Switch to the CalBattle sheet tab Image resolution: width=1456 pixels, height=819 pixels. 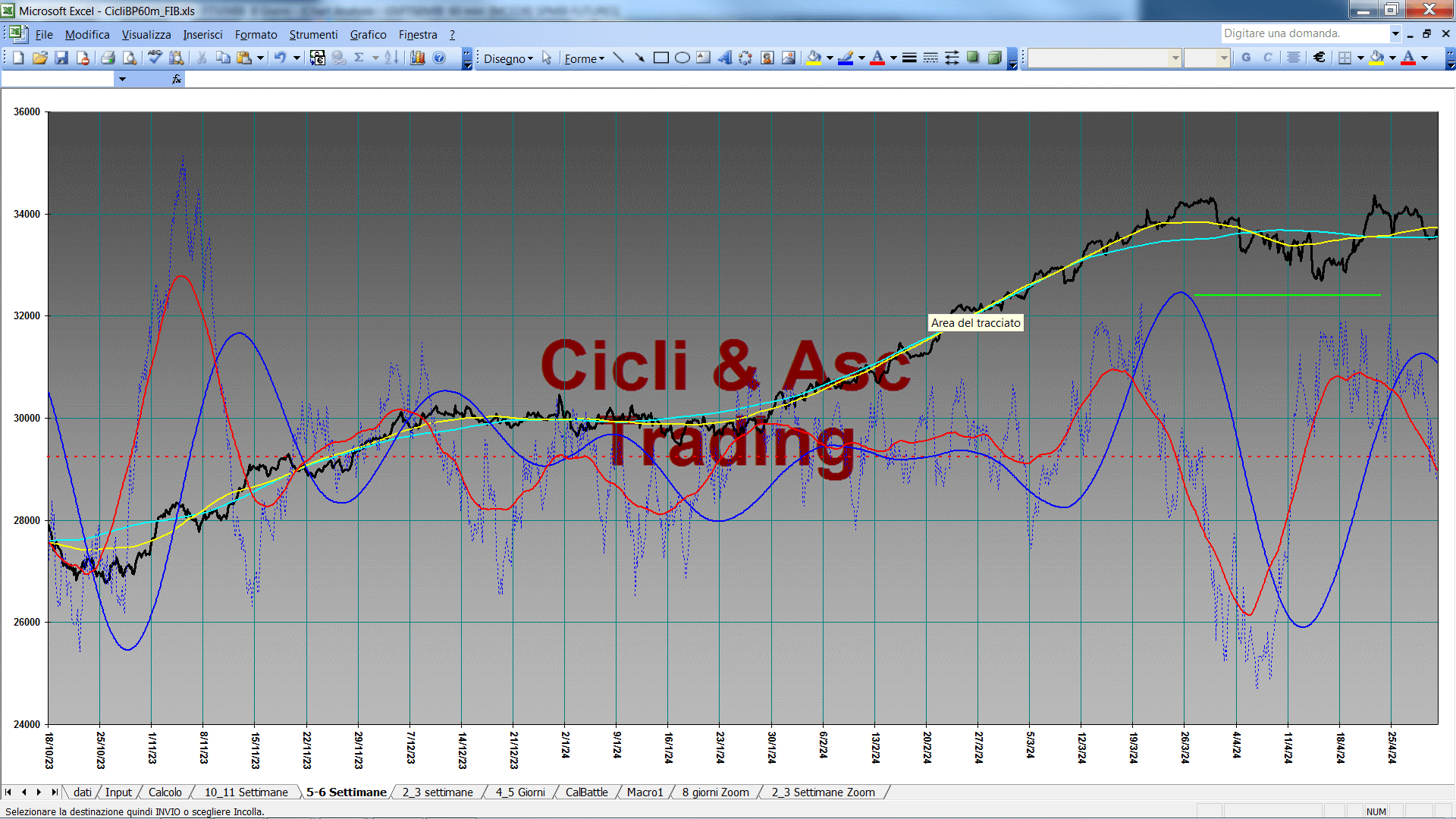pos(586,792)
